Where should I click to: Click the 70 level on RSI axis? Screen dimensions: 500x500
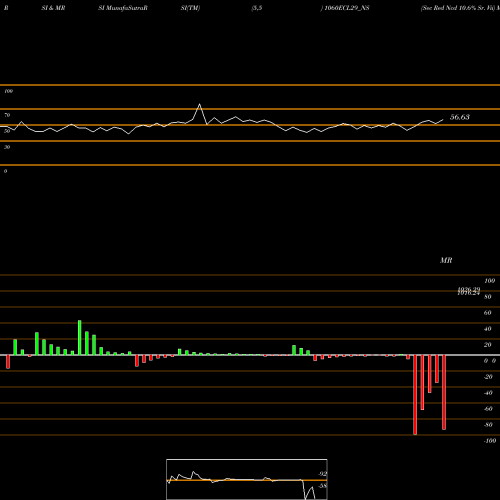pos(7,115)
